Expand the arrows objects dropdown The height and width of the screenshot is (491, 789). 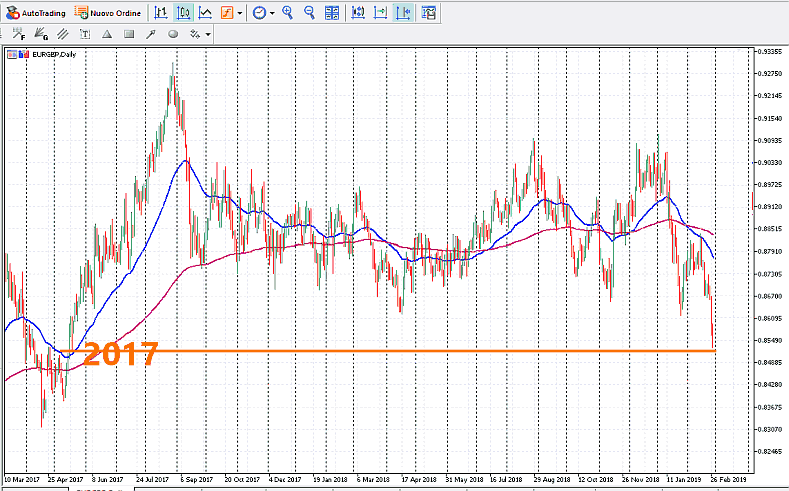point(207,34)
